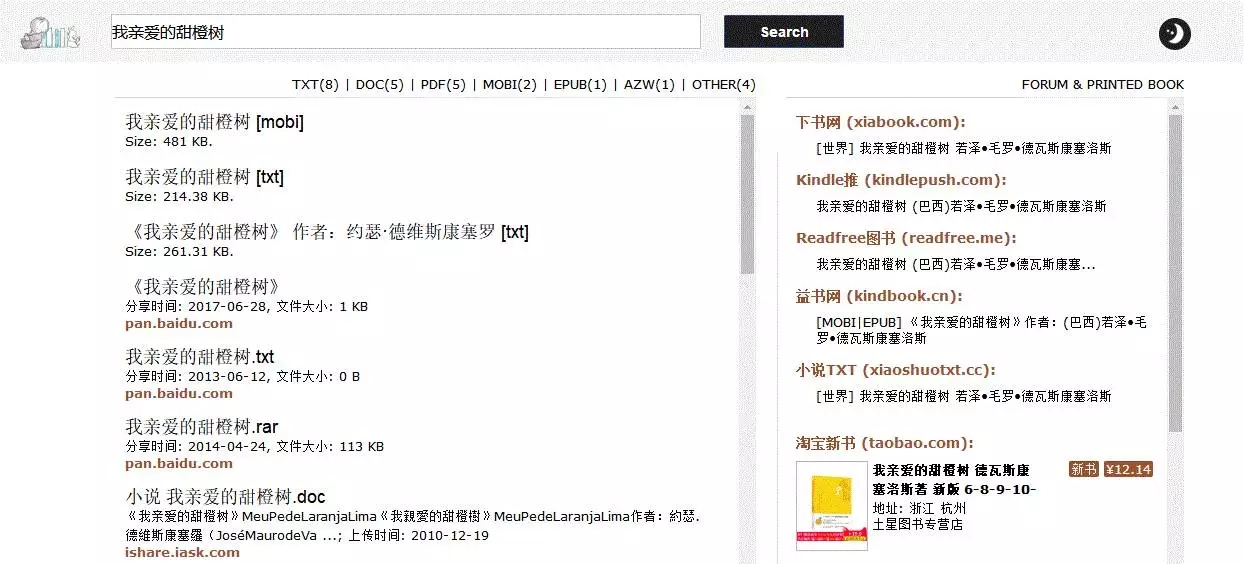Show MOBI(2) format results
The height and width of the screenshot is (564, 1244).
point(509,85)
